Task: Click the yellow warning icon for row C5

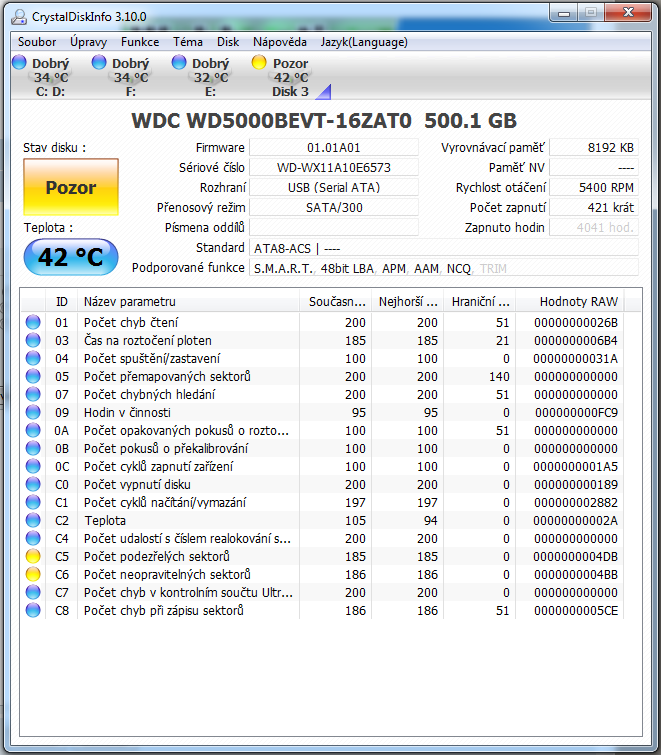Action: (33, 556)
